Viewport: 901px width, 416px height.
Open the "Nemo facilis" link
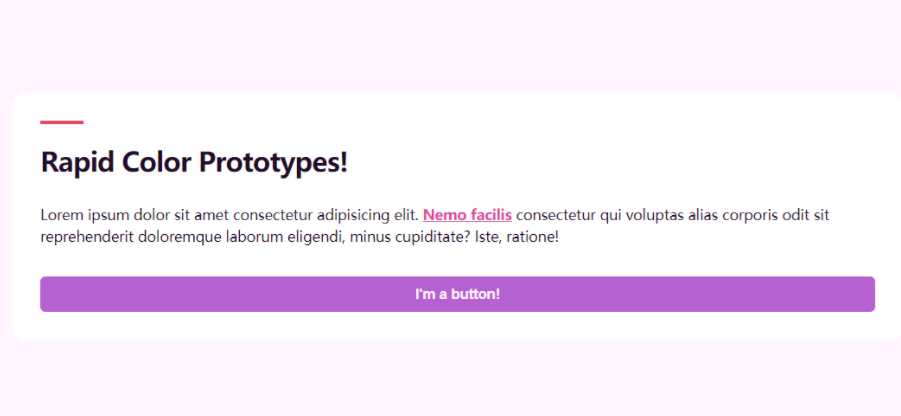[467, 214]
